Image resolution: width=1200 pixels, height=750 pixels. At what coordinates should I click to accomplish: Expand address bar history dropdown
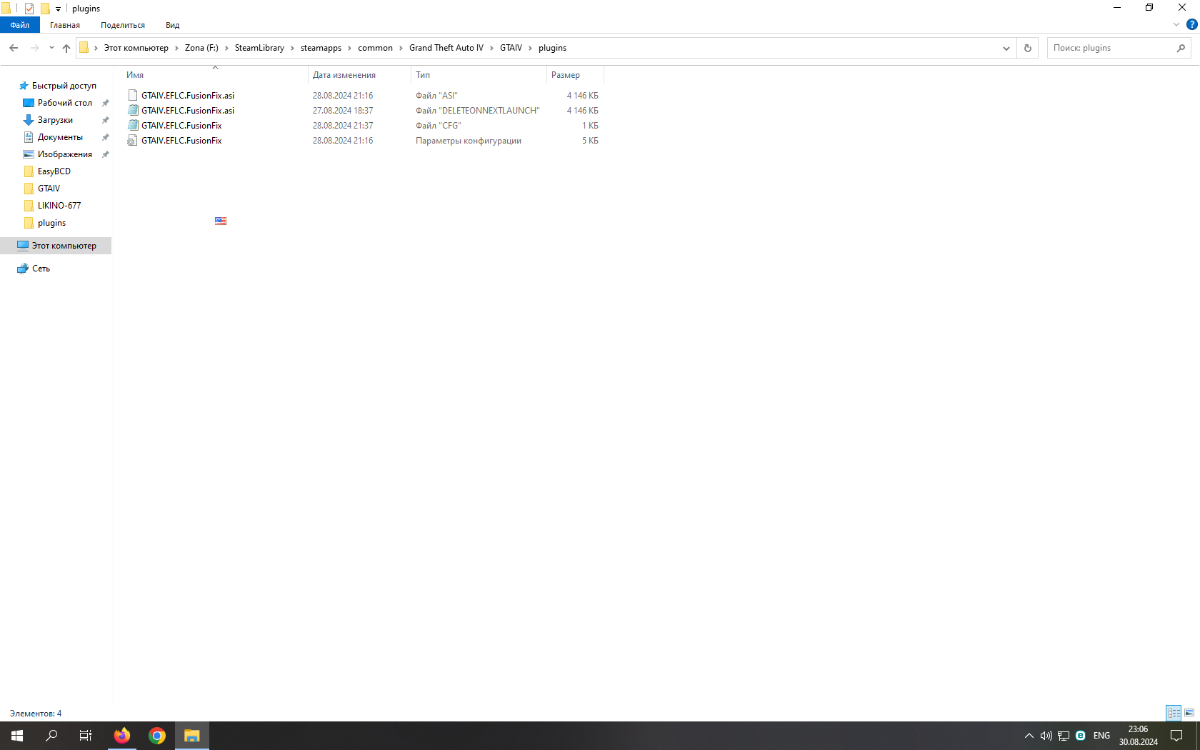tap(1008, 48)
